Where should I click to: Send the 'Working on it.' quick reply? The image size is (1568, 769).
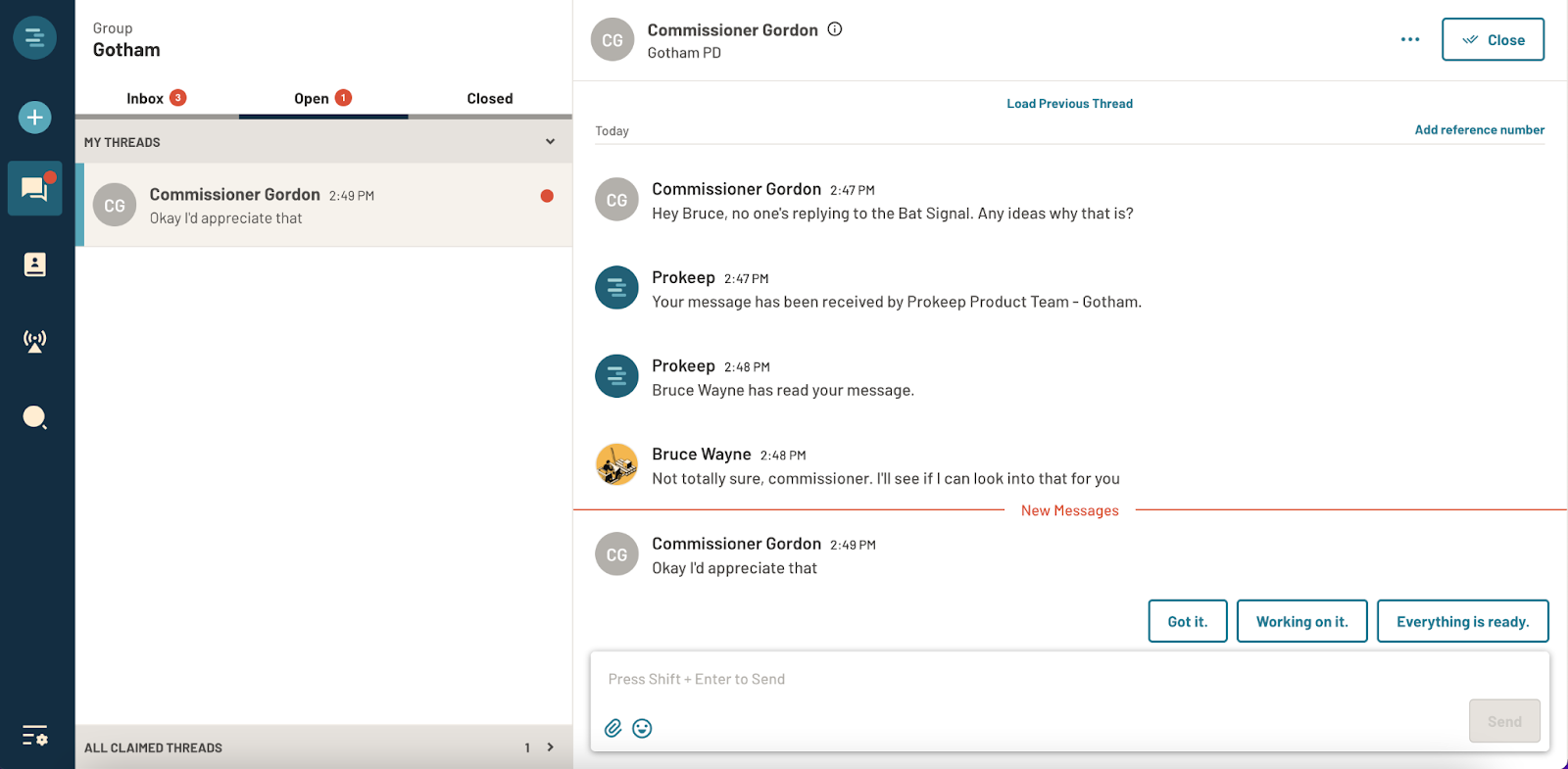point(1301,621)
